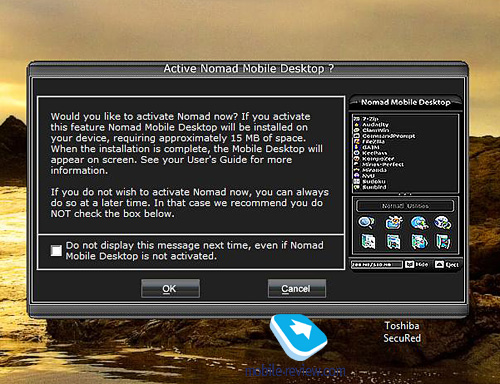
Task: Click the 'If you do not wish to activate' paragraph
Action: tap(189, 203)
